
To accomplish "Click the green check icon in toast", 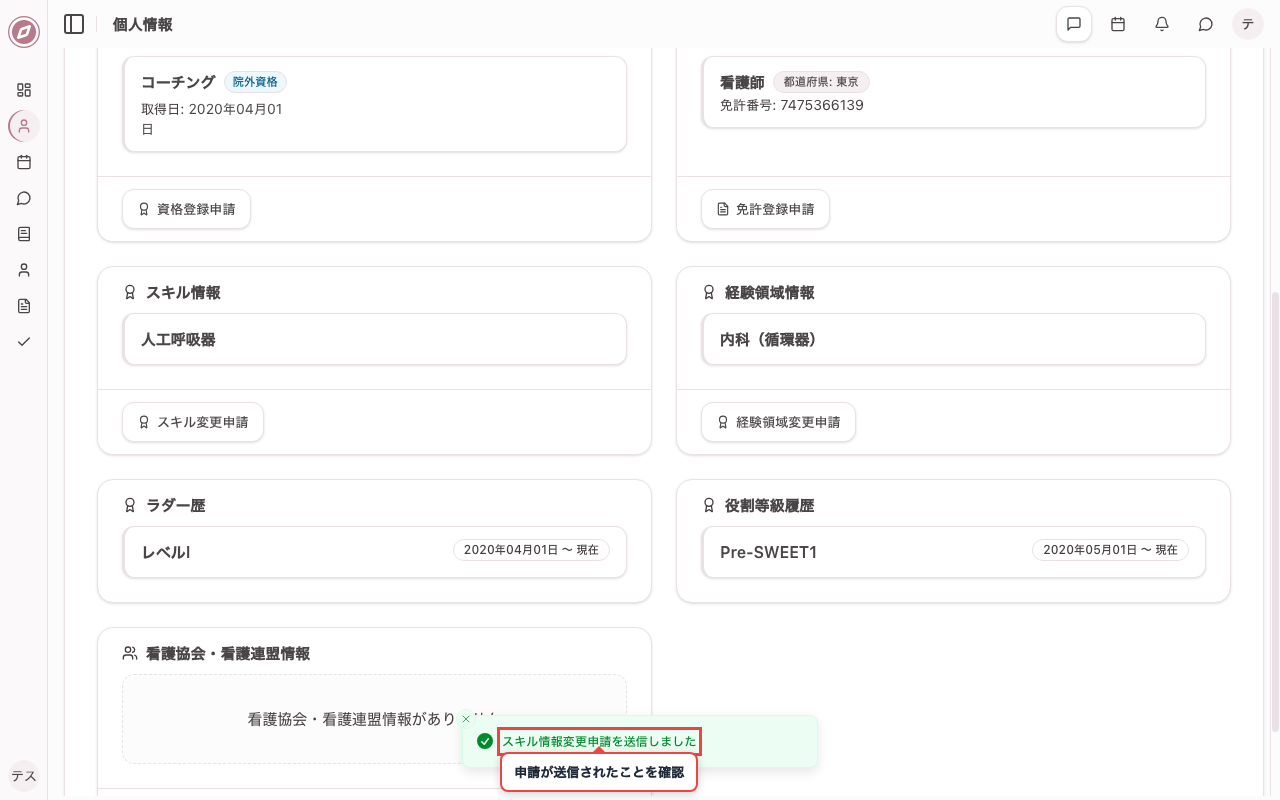I will click(485, 741).
